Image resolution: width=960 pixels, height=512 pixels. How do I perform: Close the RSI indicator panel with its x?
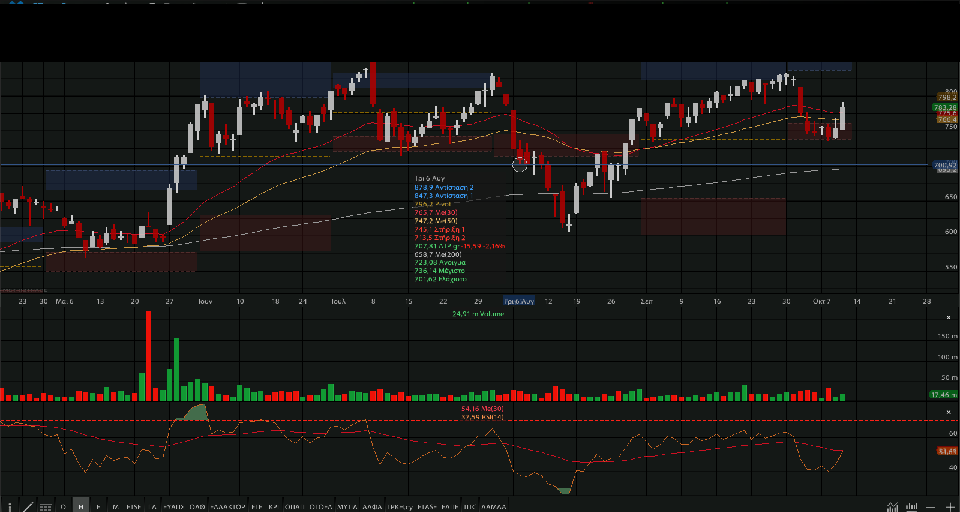point(948,412)
